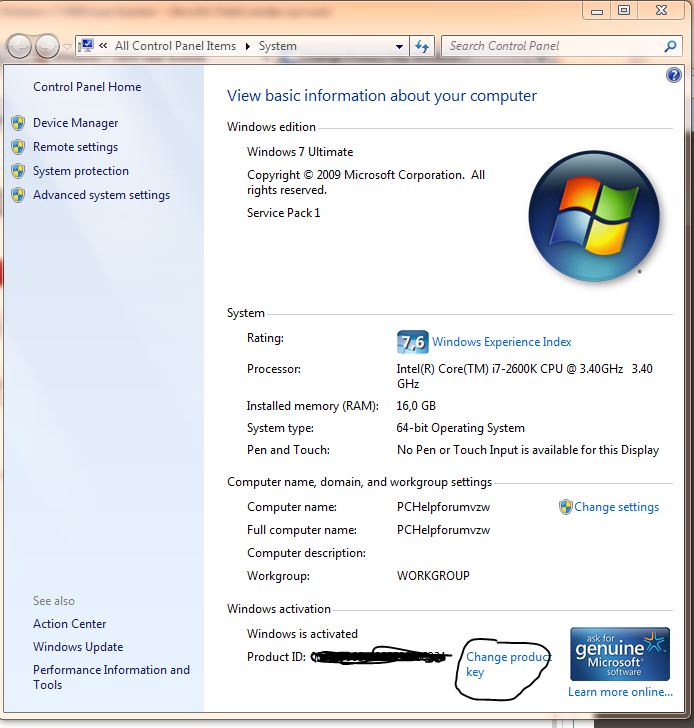Go to Control Panel Home

(87, 87)
